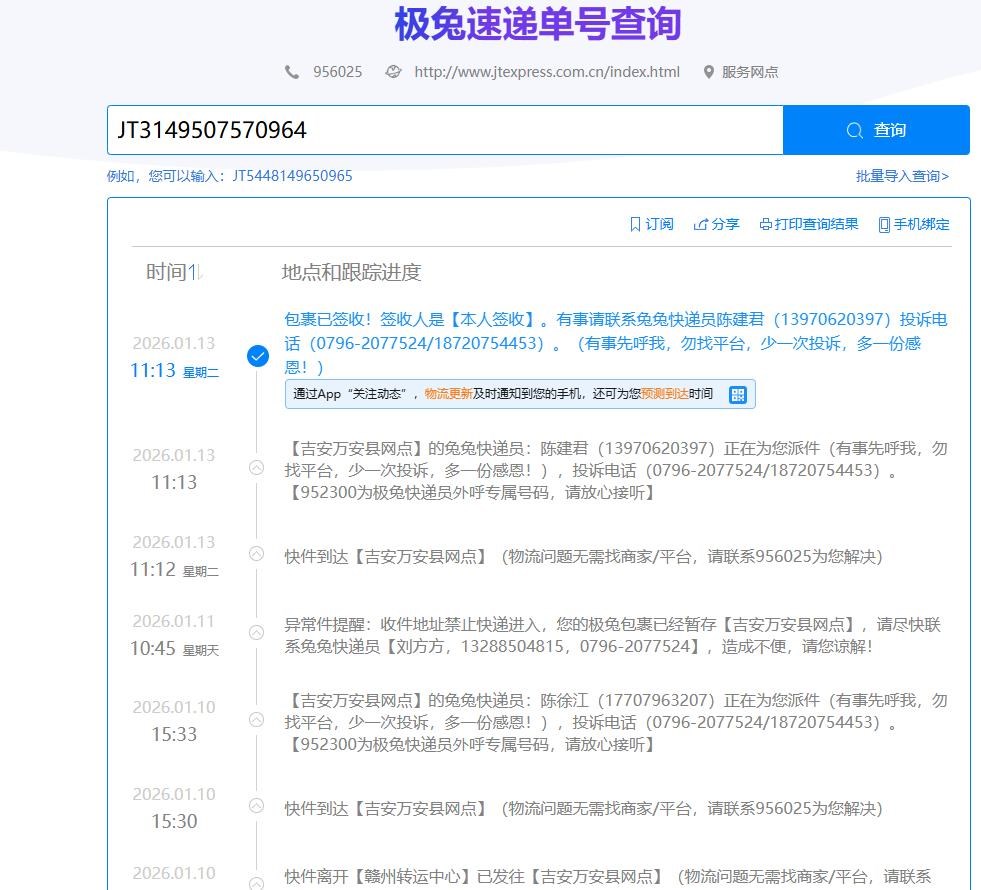The height and width of the screenshot is (890, 981).
Task: Click example tracking number JT5448149650965
Action: pos(292,176)
